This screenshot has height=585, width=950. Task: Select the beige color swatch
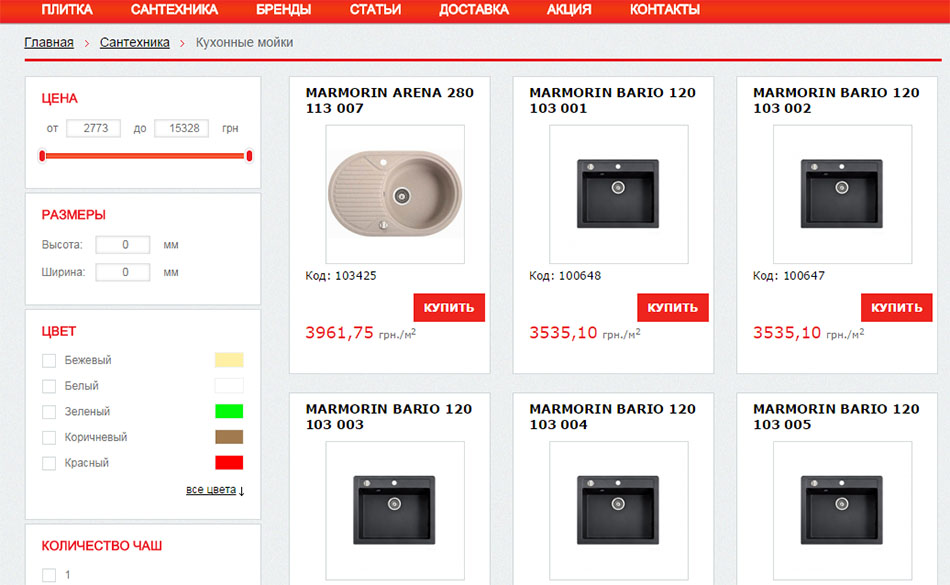[229, 360]
